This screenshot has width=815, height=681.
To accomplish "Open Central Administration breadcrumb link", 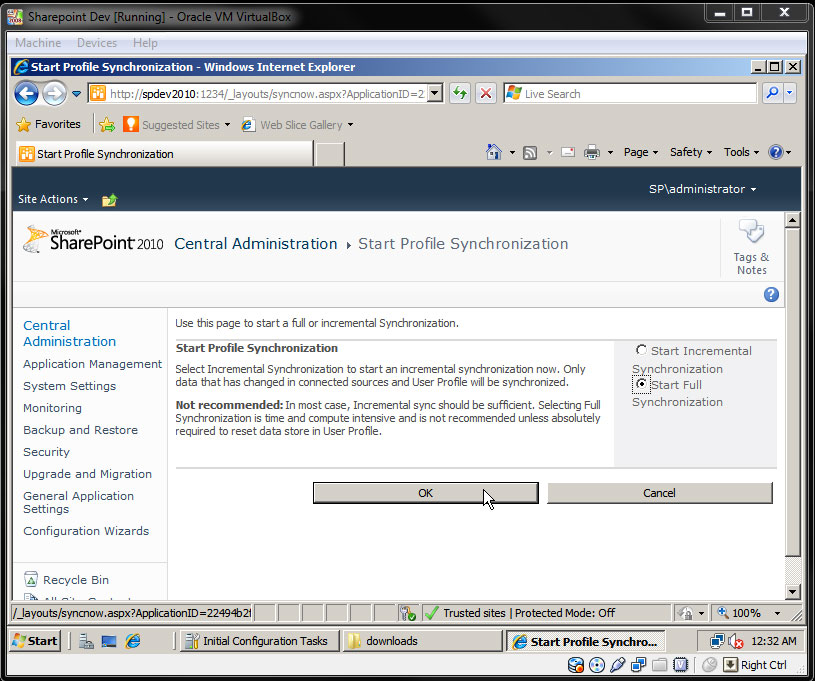I will point(256,244).
